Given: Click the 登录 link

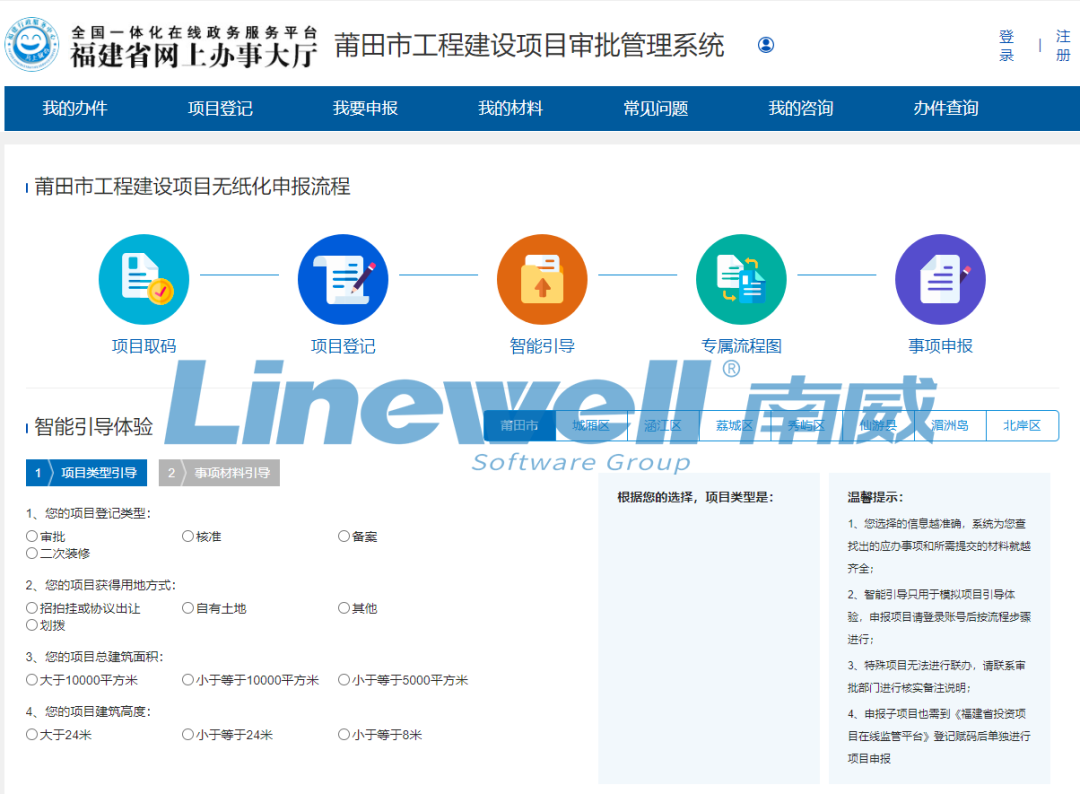Looking at the screenshot, I should pos(1006,46).
